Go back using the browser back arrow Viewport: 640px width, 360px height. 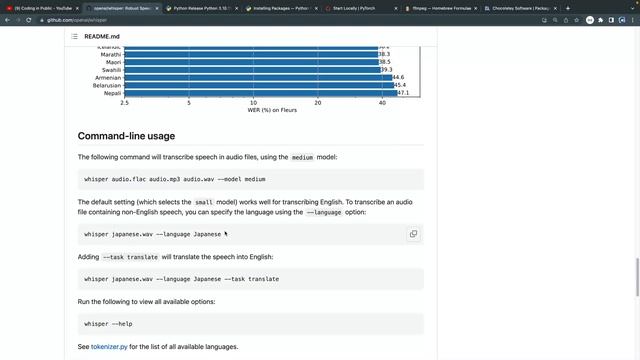coord(7,20)
